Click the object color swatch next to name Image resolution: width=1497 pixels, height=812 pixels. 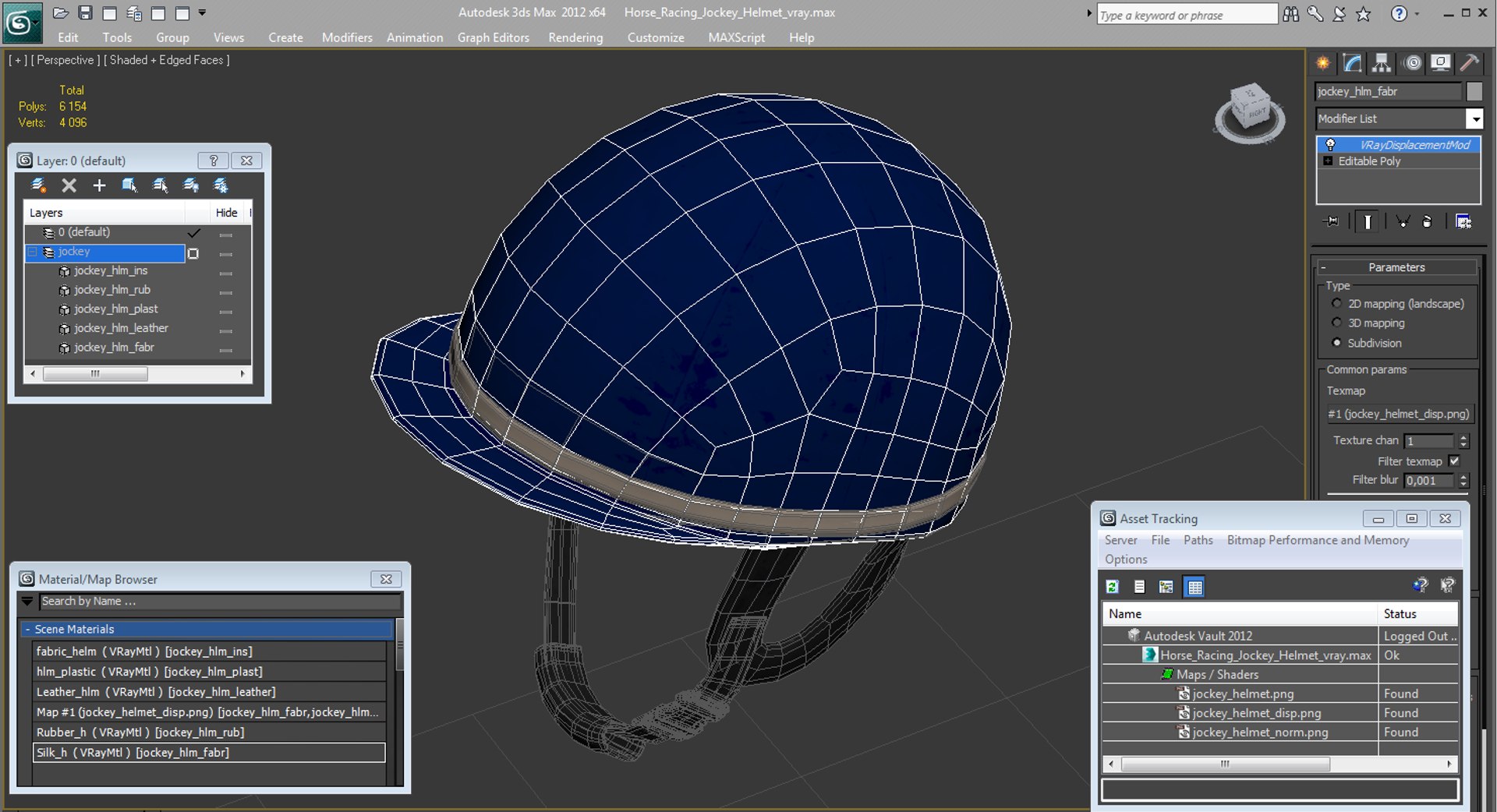click(x=1474, y=91)
